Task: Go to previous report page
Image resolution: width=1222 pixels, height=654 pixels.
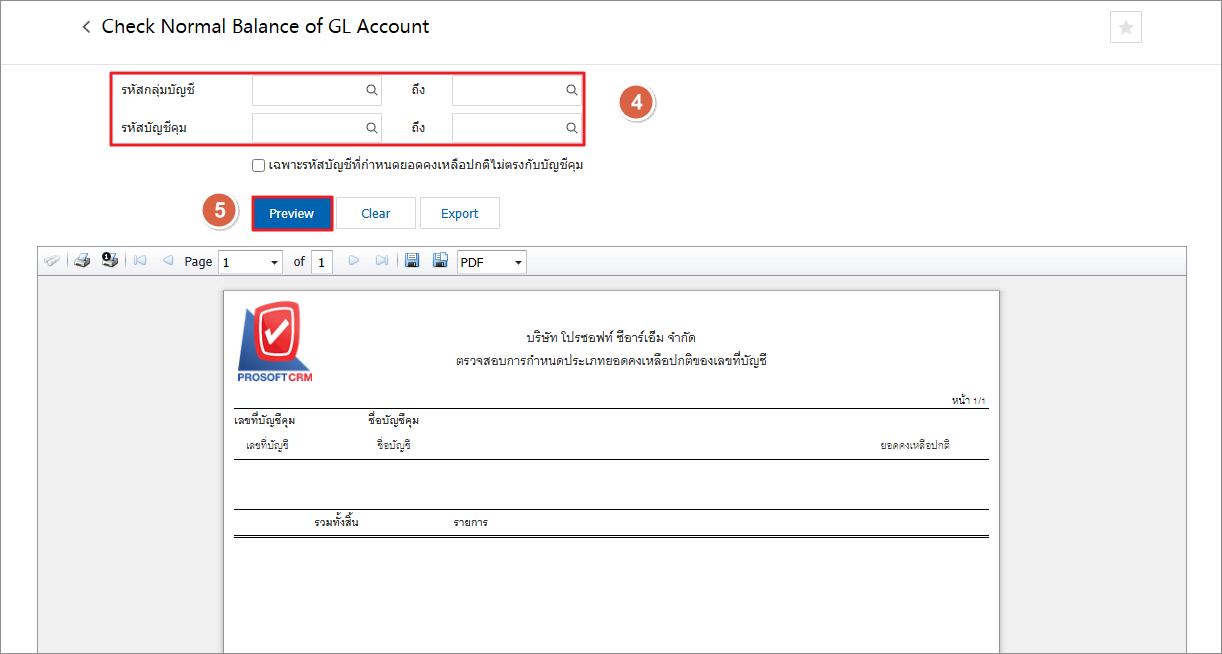Action: pyautogui.click(x=167, y=261)
